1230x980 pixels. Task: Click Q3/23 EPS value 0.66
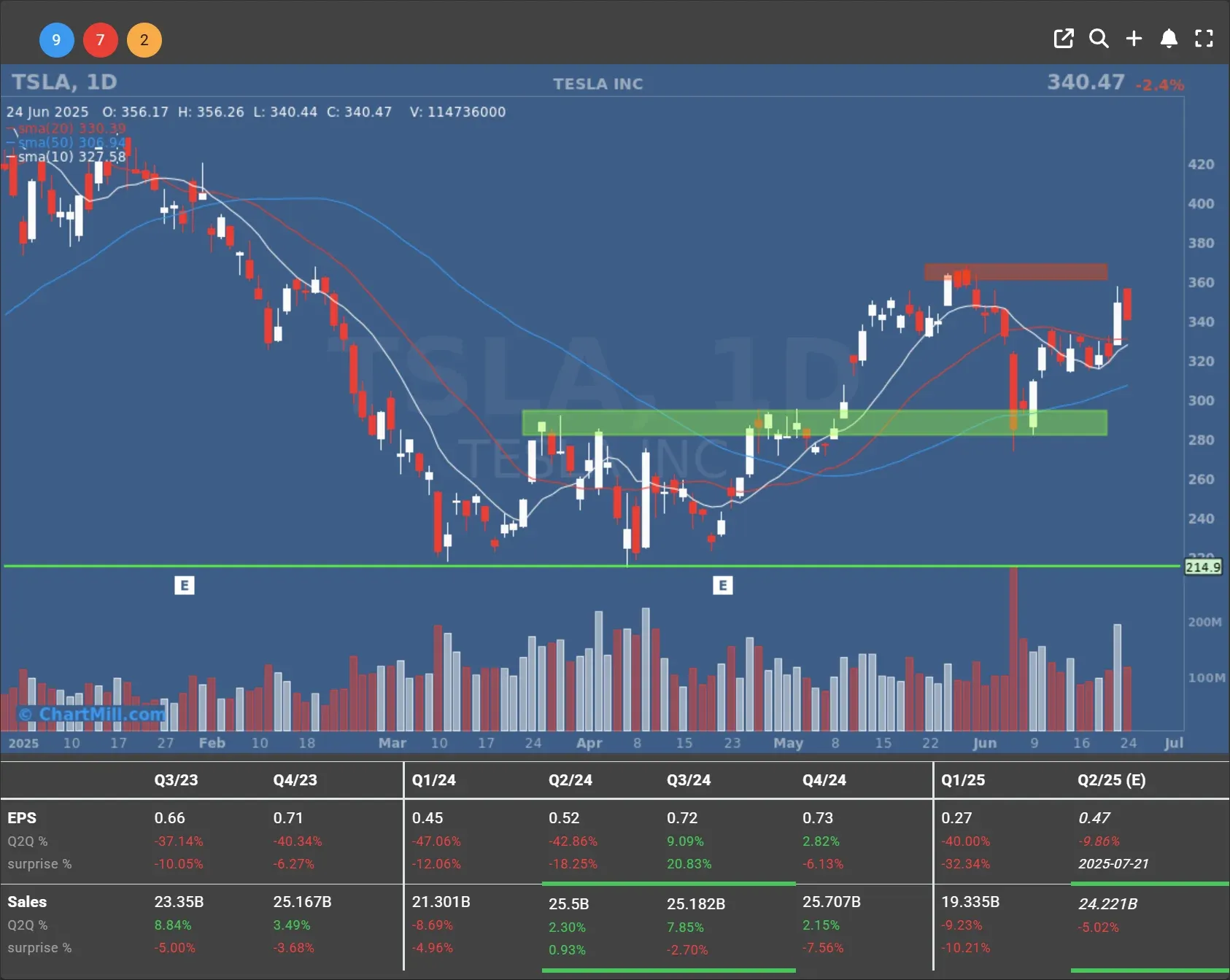(169, 818)
